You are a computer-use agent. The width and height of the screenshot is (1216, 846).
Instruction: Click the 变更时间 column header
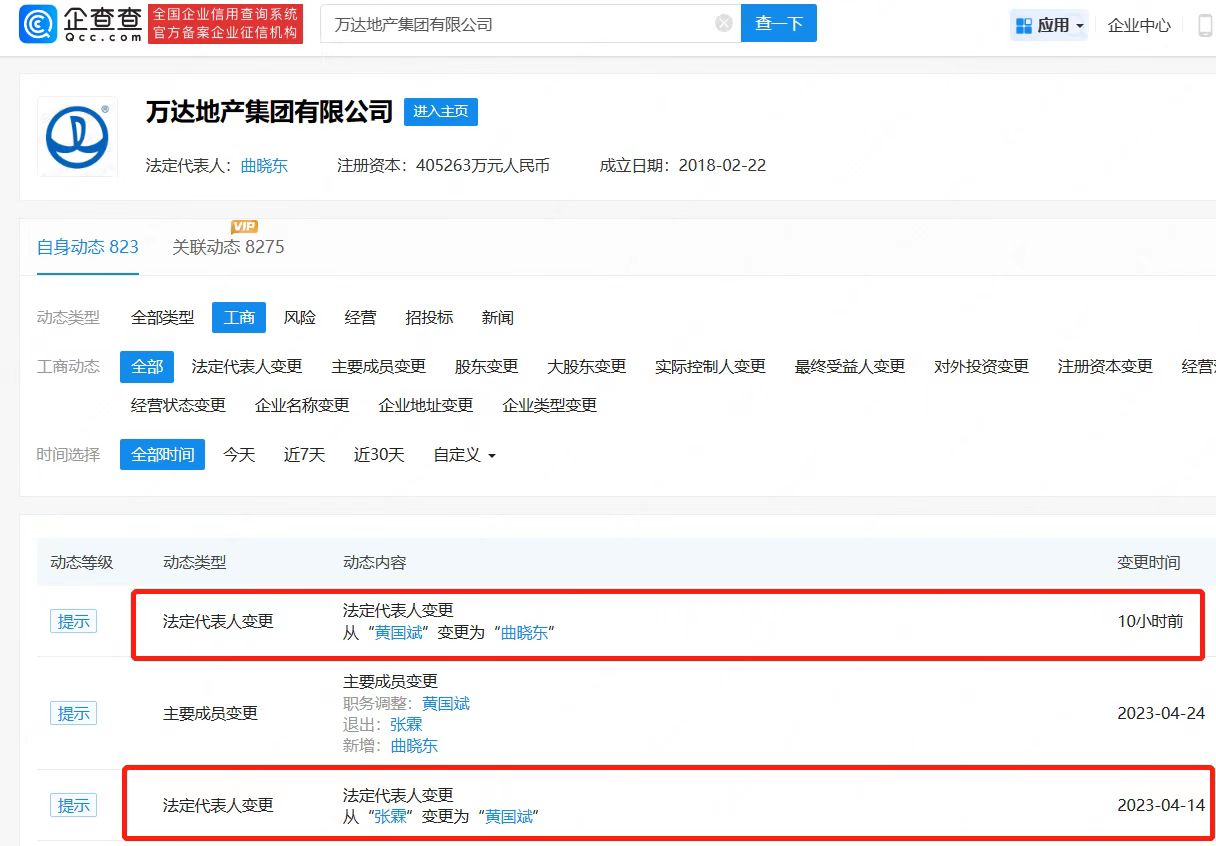[1149, 563]
